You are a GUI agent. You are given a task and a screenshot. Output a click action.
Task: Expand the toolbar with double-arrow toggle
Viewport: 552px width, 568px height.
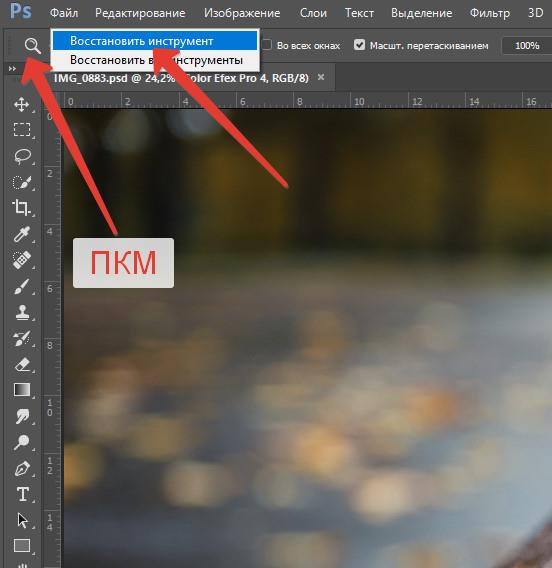coord(12,68)
